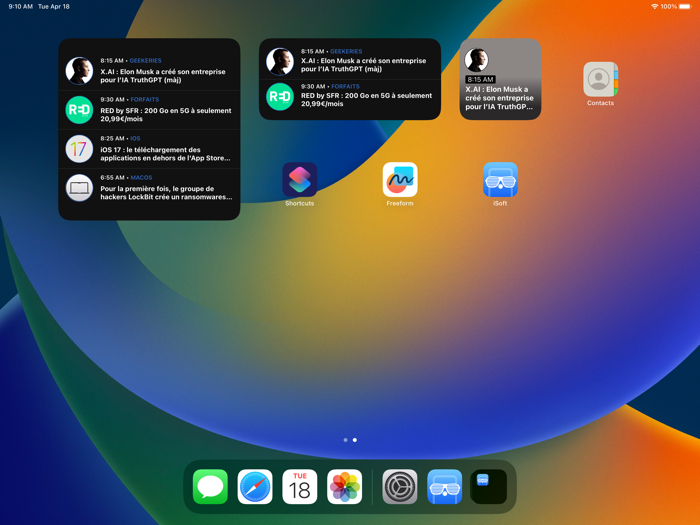Tap the Wi-Fi status icon
700x525 pixels.
654,7
